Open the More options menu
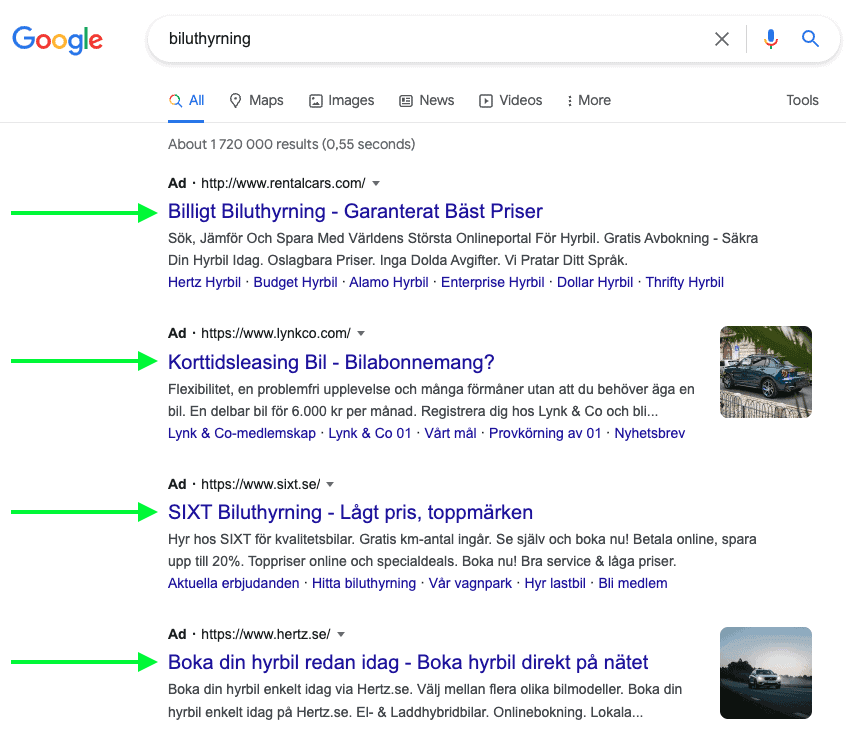 589,100
